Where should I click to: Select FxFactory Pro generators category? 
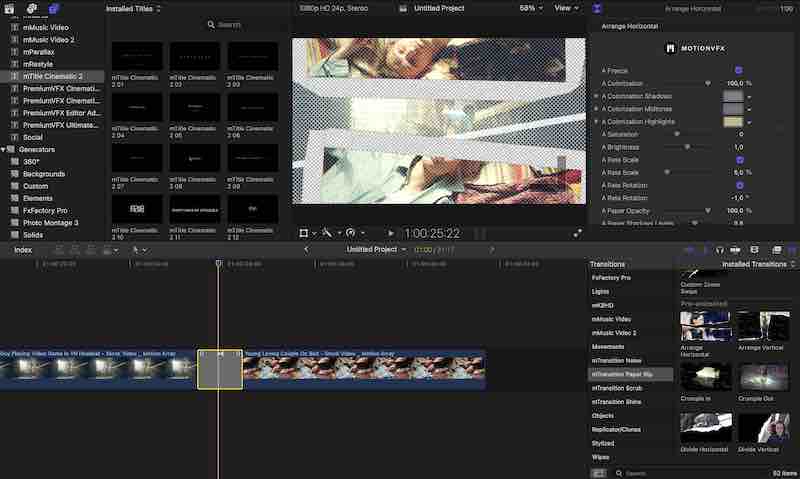45,211
